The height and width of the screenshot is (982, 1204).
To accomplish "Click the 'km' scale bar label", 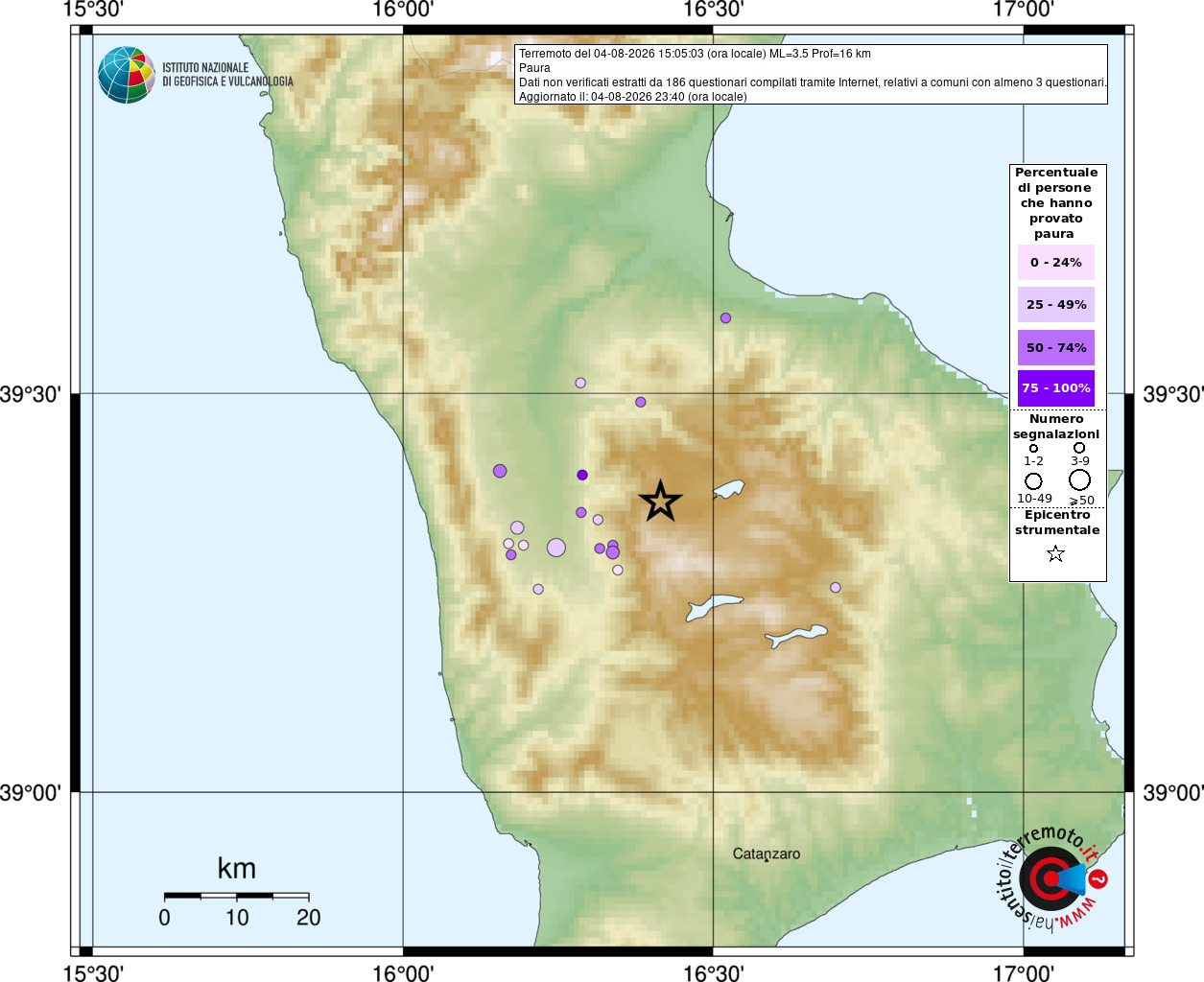I will 236,869.
